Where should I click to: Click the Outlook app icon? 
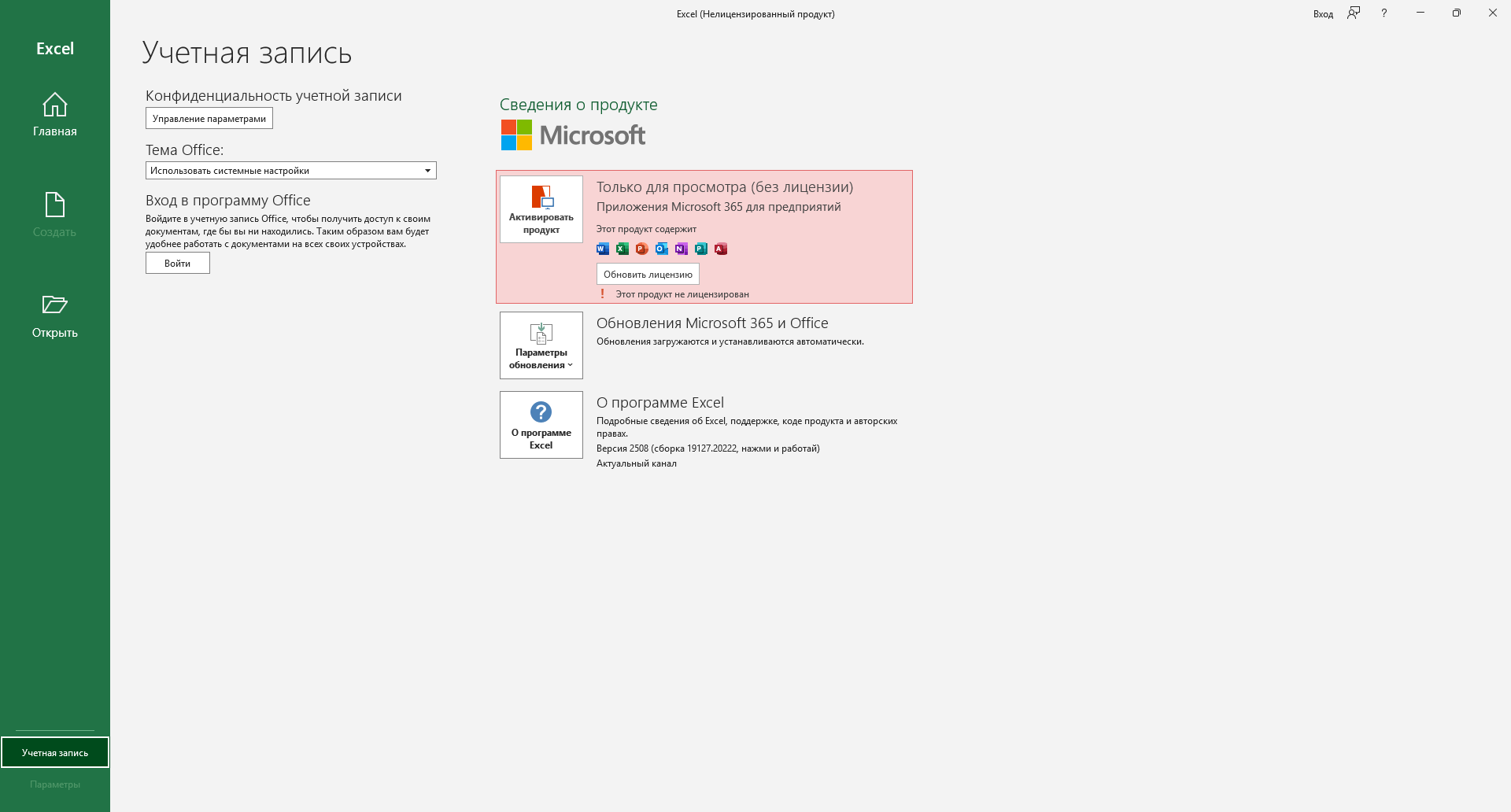[662, 249]
